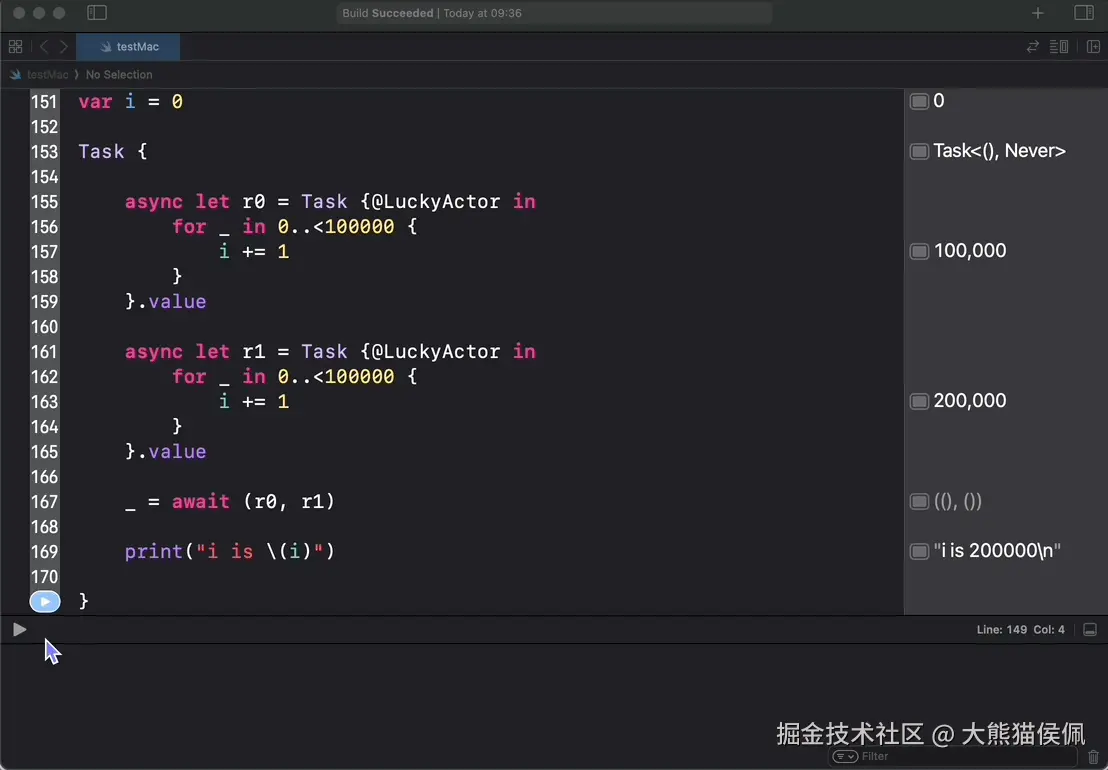The width and height of the screenshot is (1108, 770).
Task: Show quick look for result 0
Action: [919, 101]
